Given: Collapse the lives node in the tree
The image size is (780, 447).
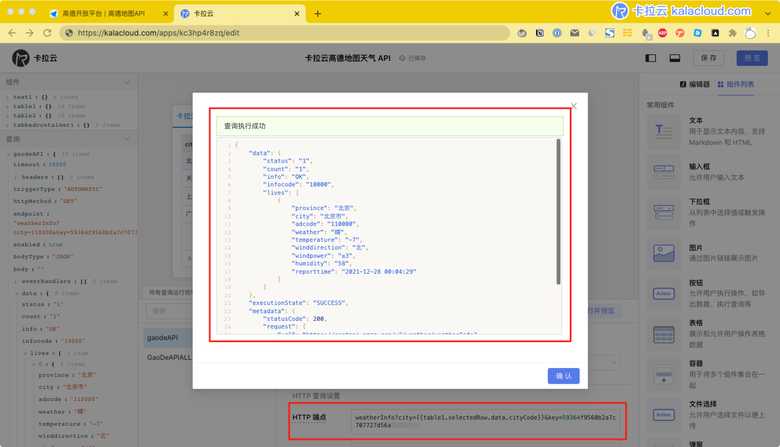Looking at the screenshot, I should pos(25,353).
